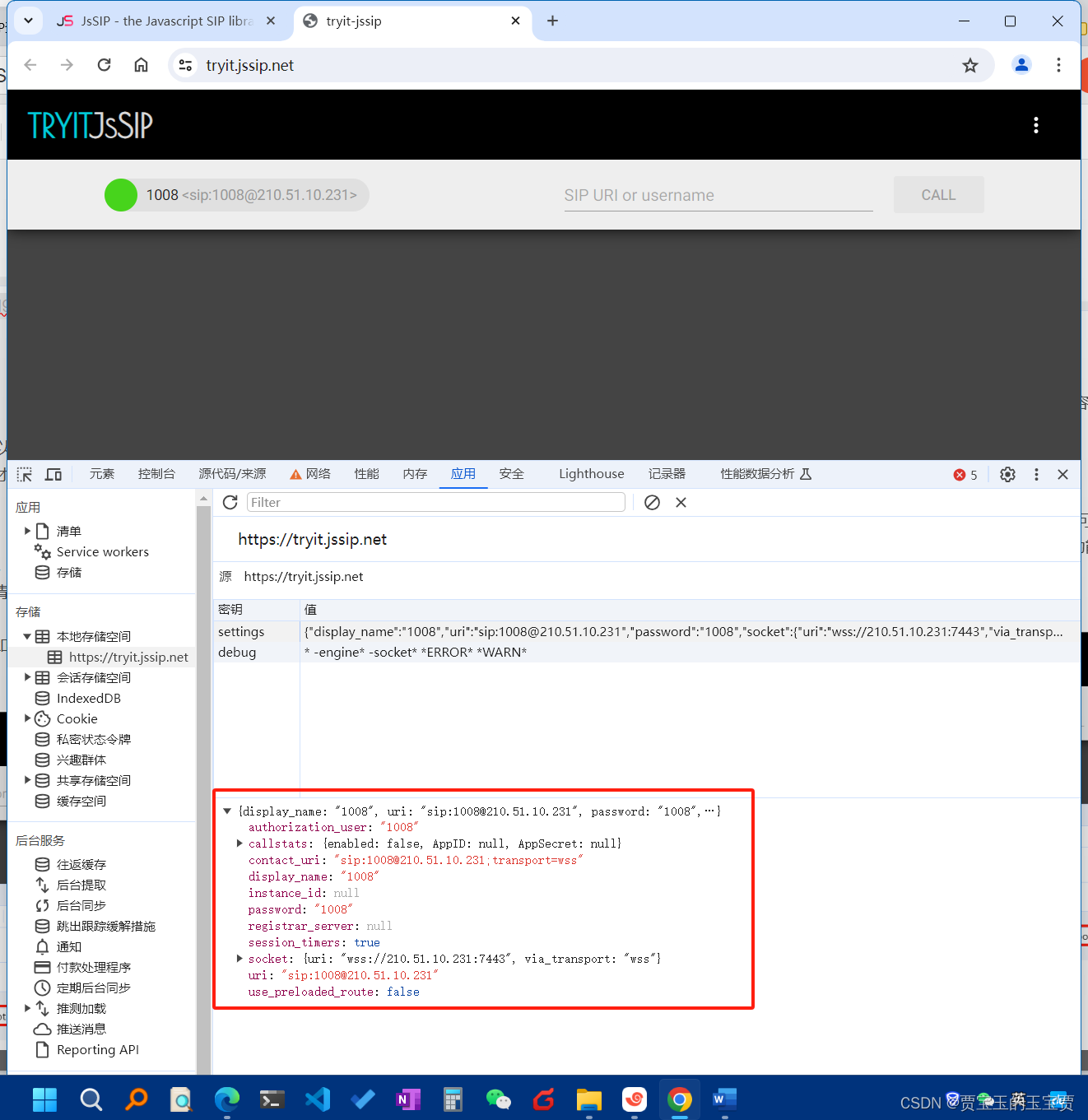The width and height of the screenshot is (1088, 1120).
Task: Open TryIt JsSIP header options menu
Action: point(1036,125)
